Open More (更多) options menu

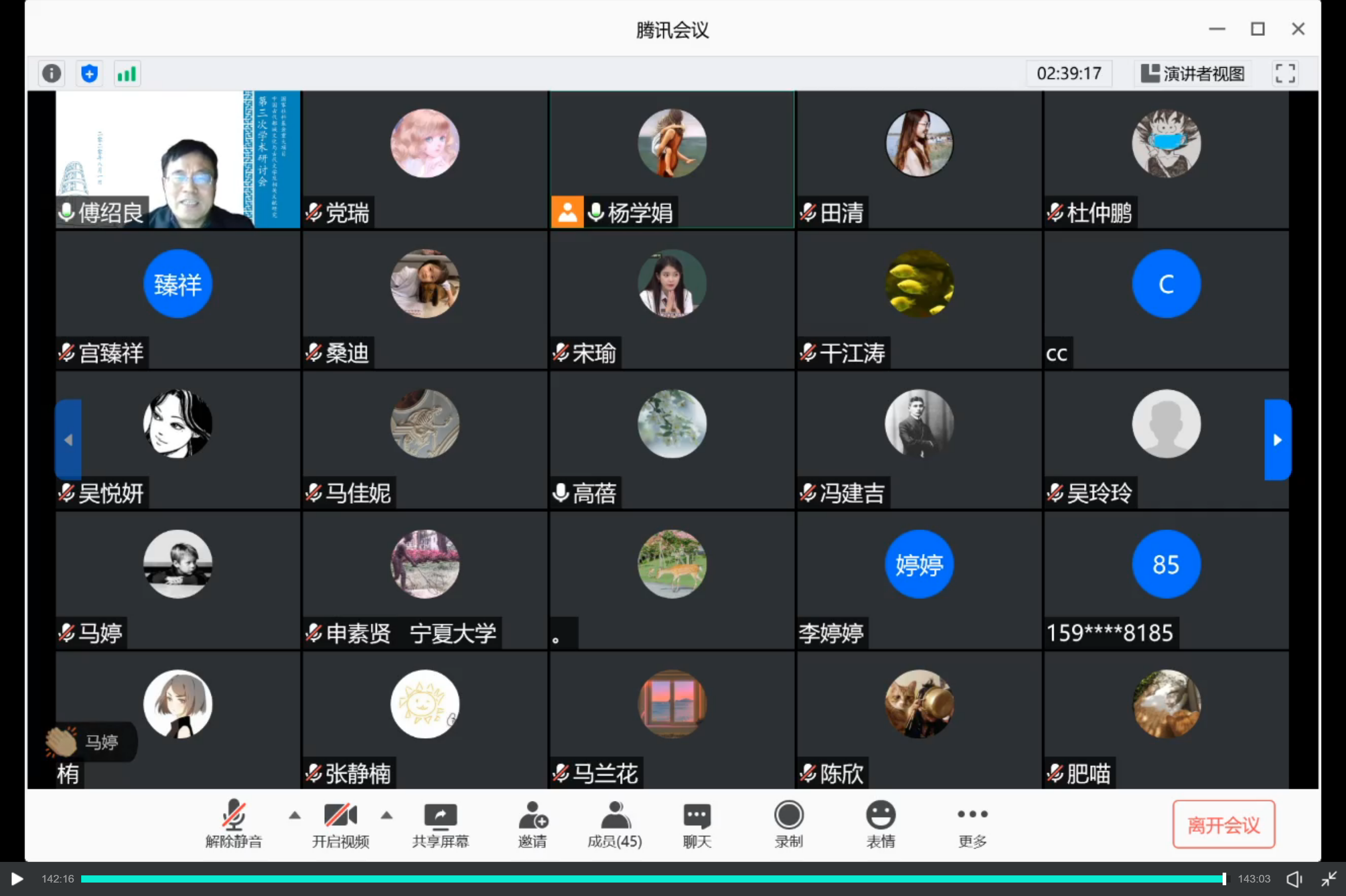972,824
